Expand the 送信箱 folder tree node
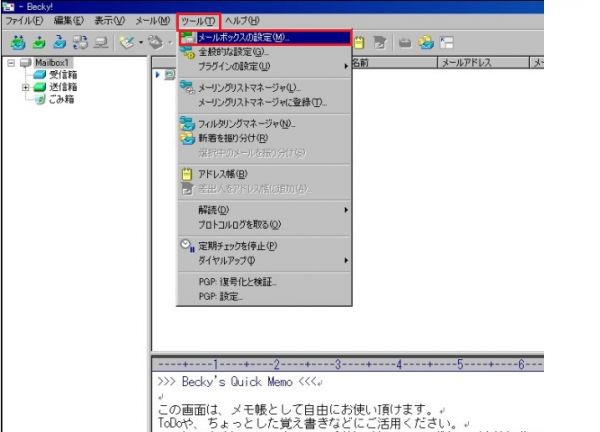The height and width of the screenshot is (432, 600). (x=25, y=86)
